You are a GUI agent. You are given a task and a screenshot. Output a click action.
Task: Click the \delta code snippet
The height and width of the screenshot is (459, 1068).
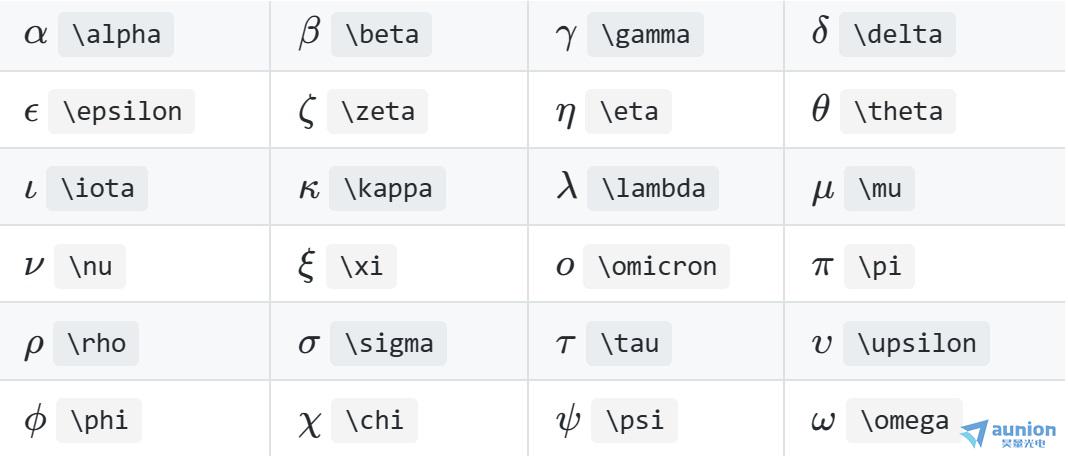(x=897, y=34)
